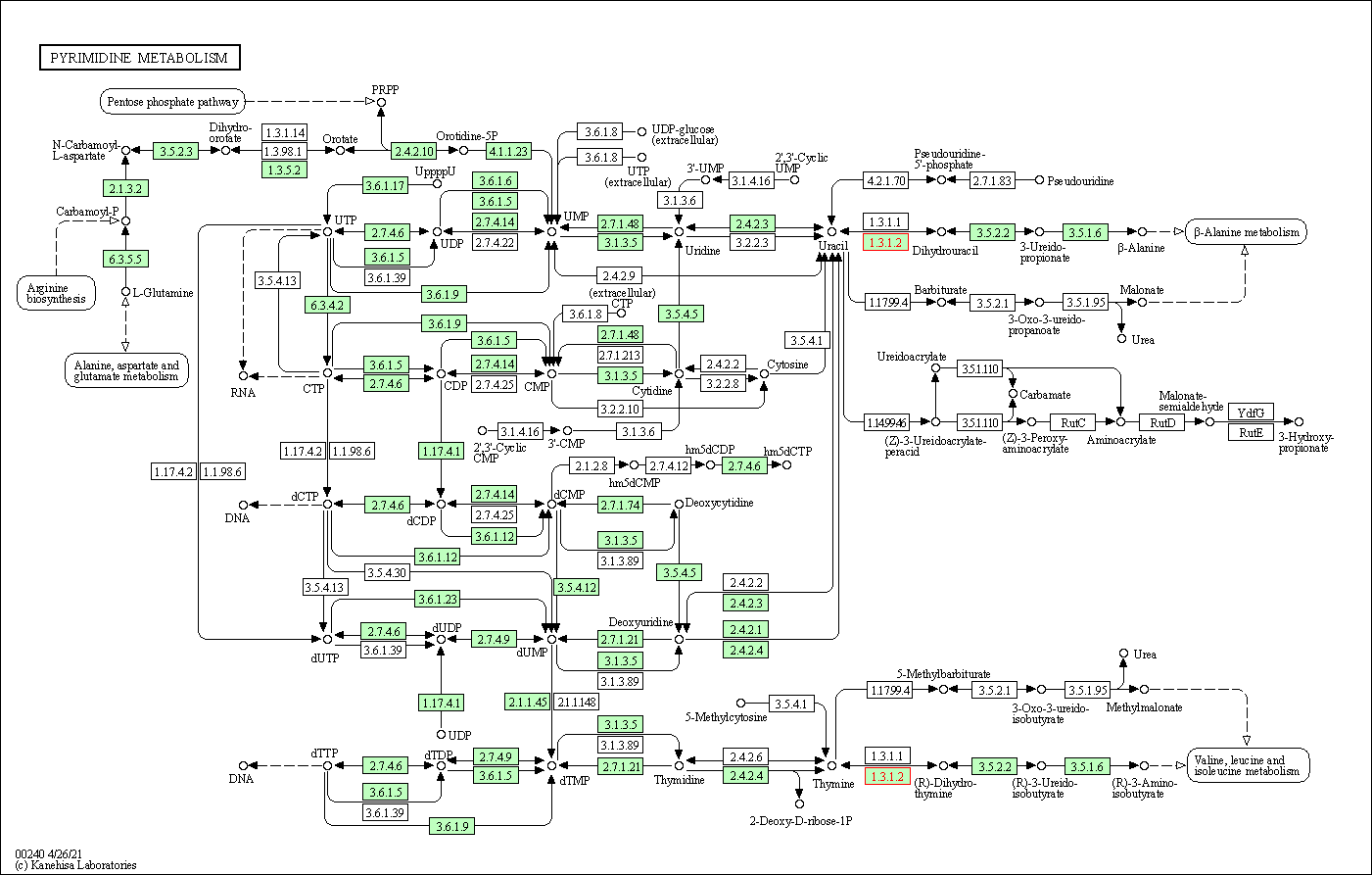Screen dimensions: 1372x875
Task: Select enzyme box 6.3.4.2
Action: click(x=327, y=305)
